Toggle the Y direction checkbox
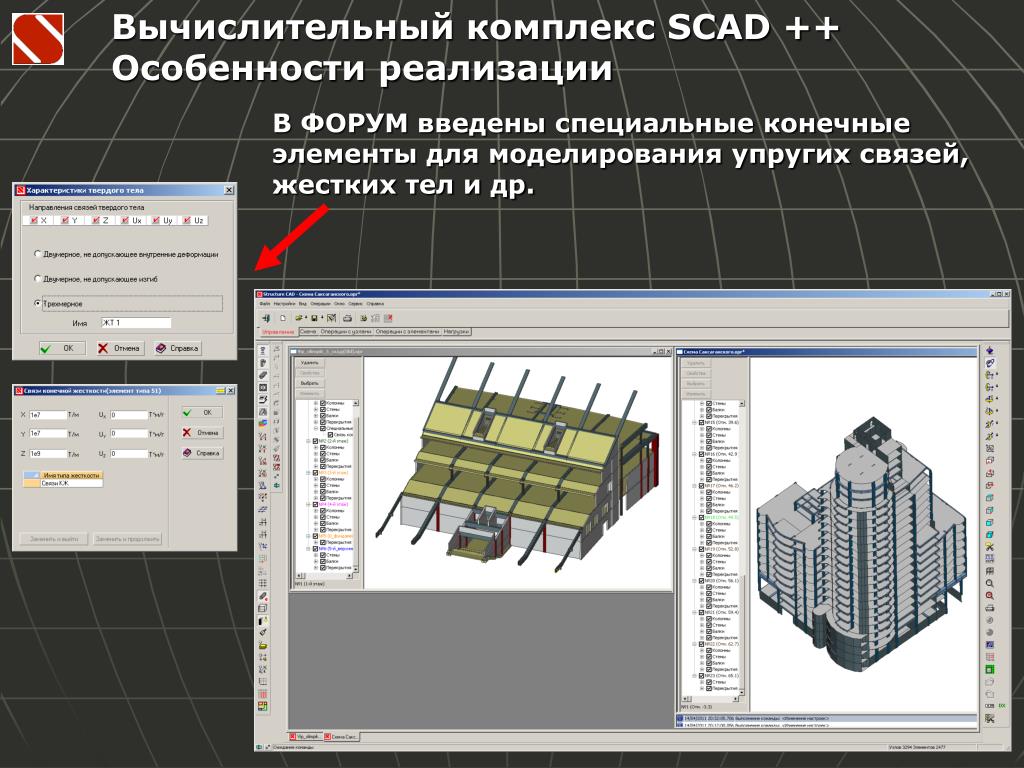 pos(65,220)
